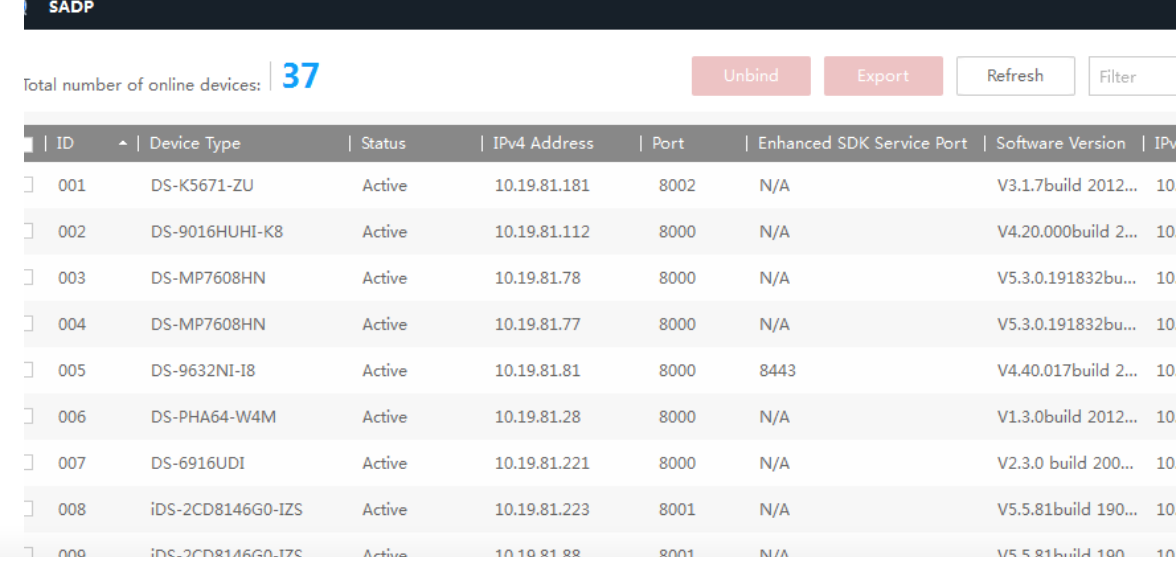This screenshot has height=570, width=1176.
Task: Click IP address 10.19.81.223
Action: (x=542, y=510)
